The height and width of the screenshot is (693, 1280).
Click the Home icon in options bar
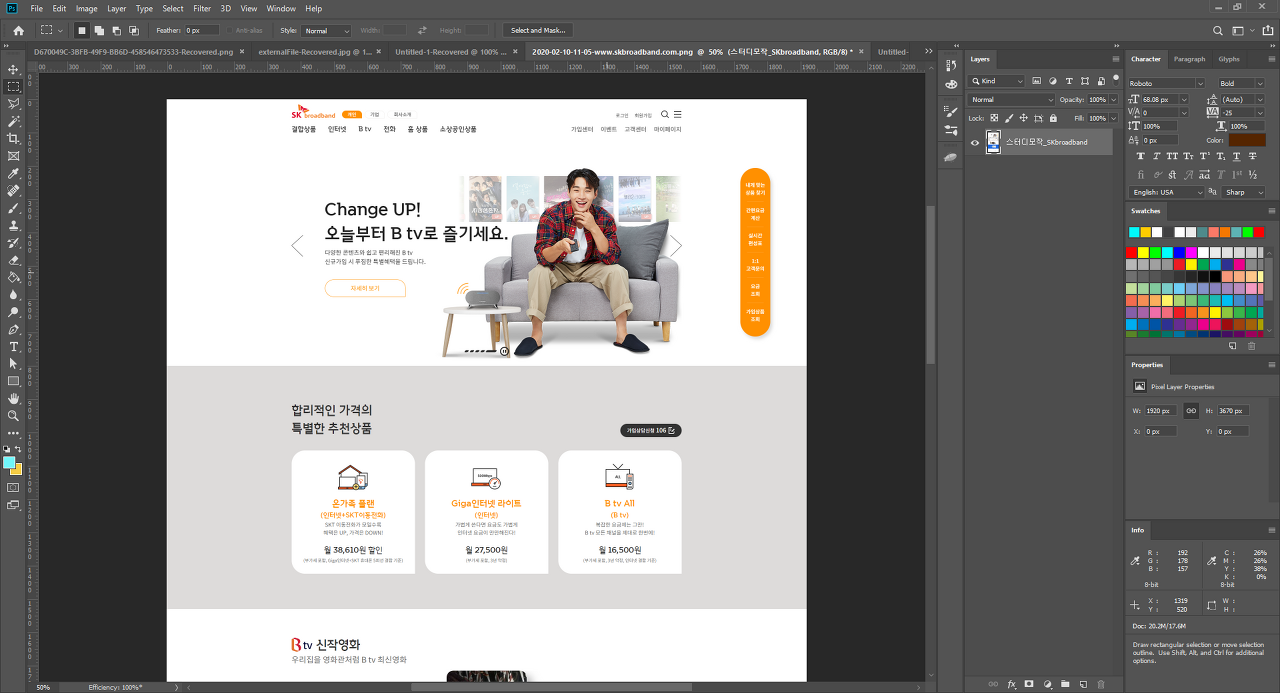tap(18, 31)
